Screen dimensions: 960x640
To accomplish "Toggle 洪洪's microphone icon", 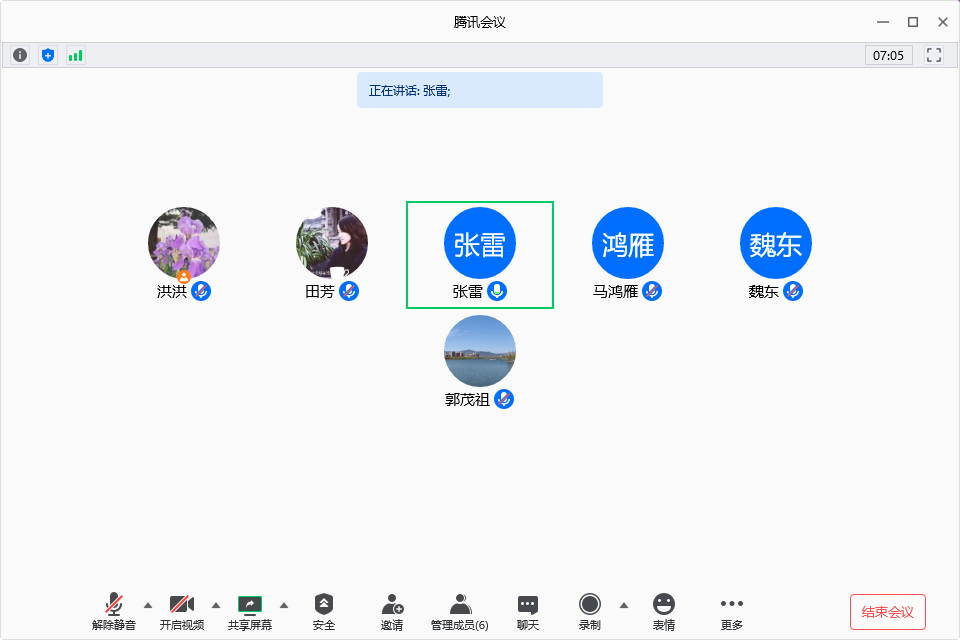I will coord(201,291).
